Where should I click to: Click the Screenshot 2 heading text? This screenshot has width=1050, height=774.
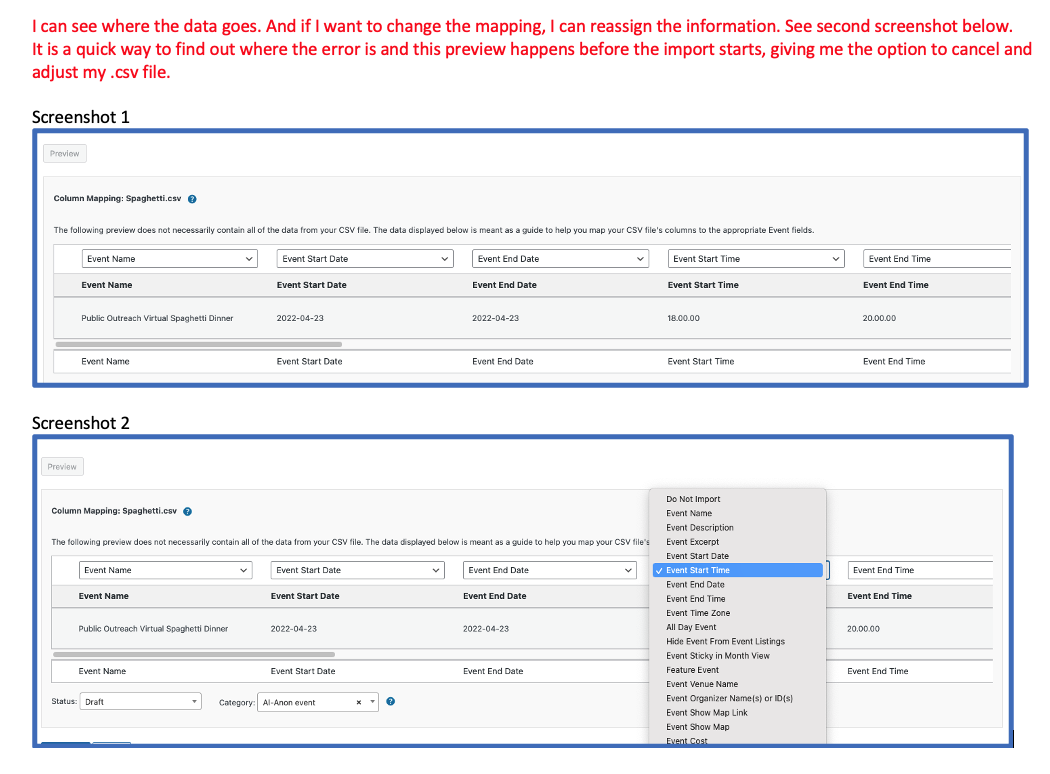coord(81,423)
